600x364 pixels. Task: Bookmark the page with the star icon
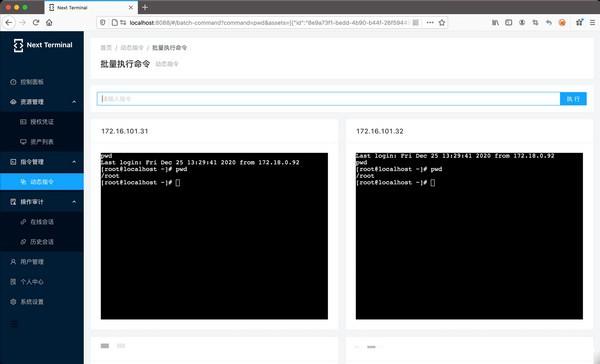pos(442,23)
